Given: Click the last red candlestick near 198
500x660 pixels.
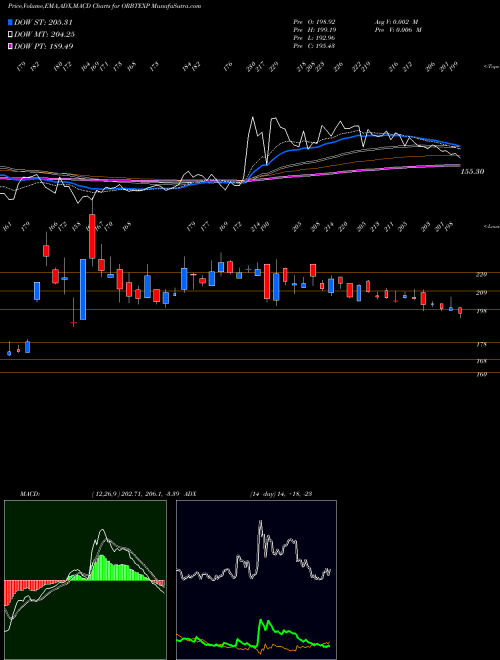Looking at the screenshot, I should point(460,311).
